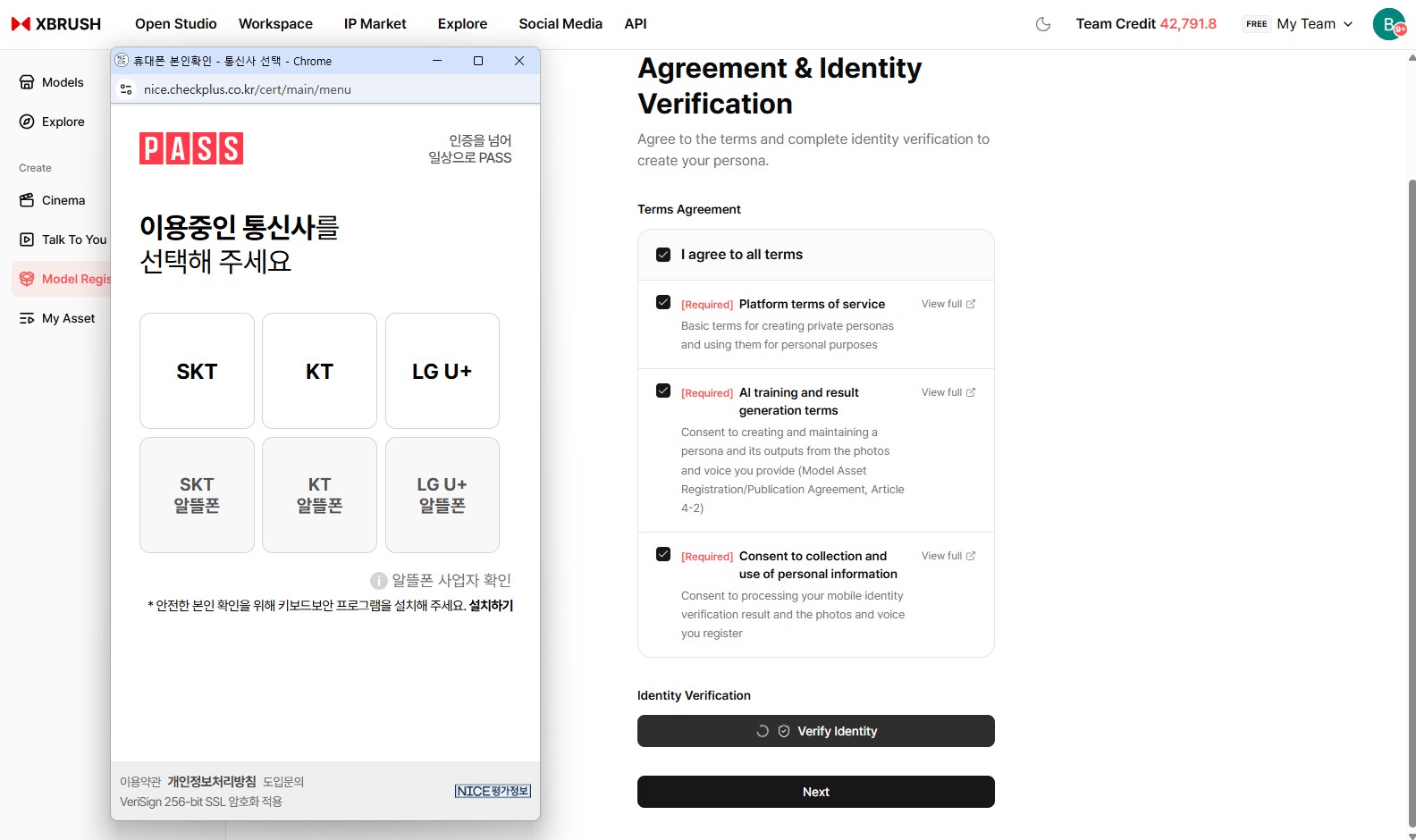Viewport: 1416px width, 840px height.
Task: Click the NICE평가정보 logo
Action: [x=493, y=791]
